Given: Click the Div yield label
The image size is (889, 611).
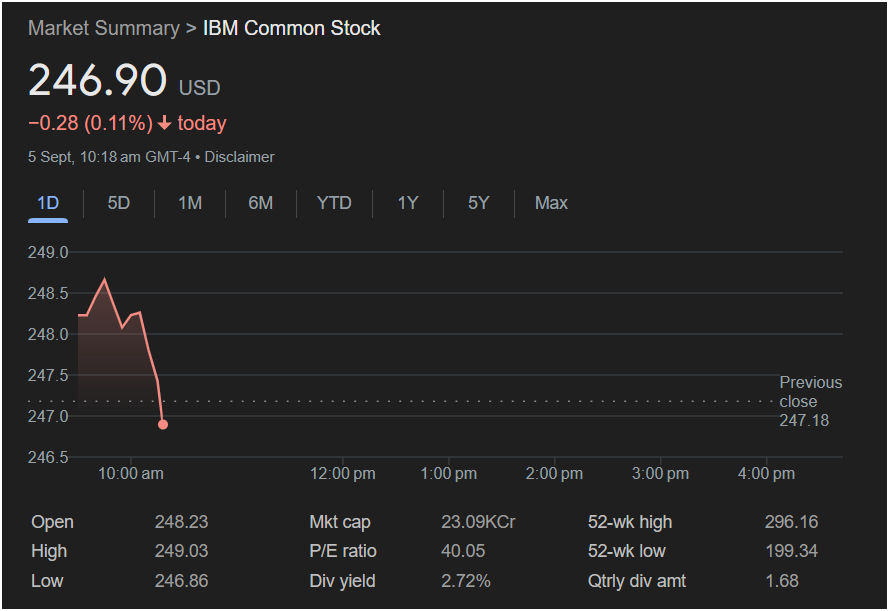Looking at the screenshot, I should (x=342, y=581).
